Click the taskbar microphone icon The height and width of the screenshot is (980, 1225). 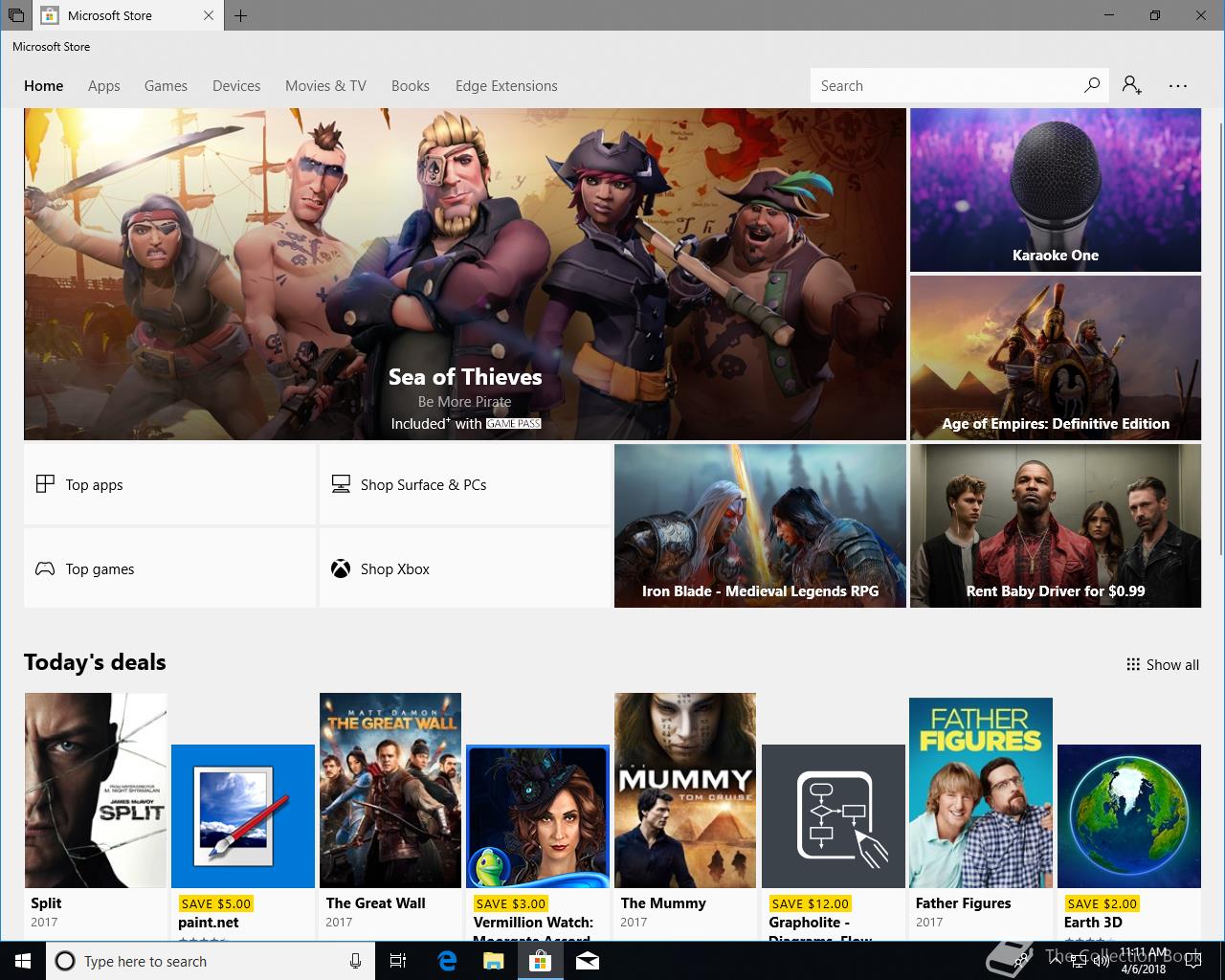pyautogui.click(x=355, y=961)
